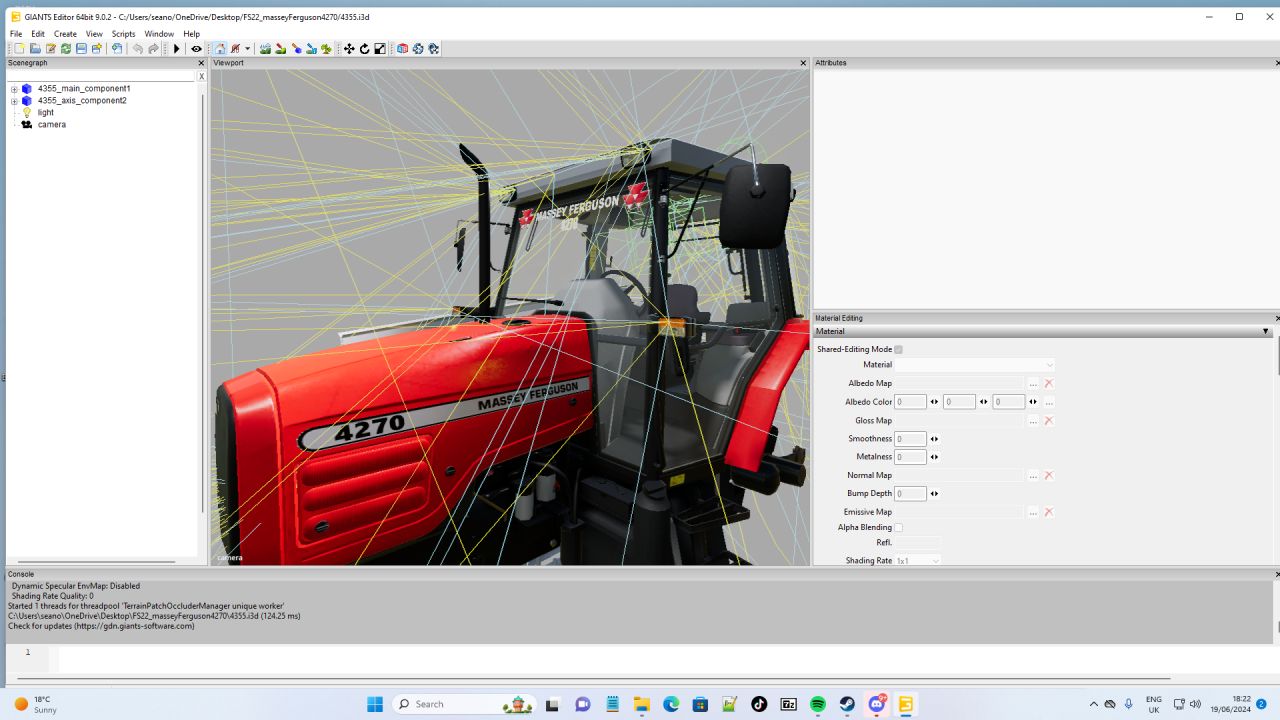Screen dimensions: 1280x720
Task: Open File Explorer from the taskbar
Action: point(641,704)
